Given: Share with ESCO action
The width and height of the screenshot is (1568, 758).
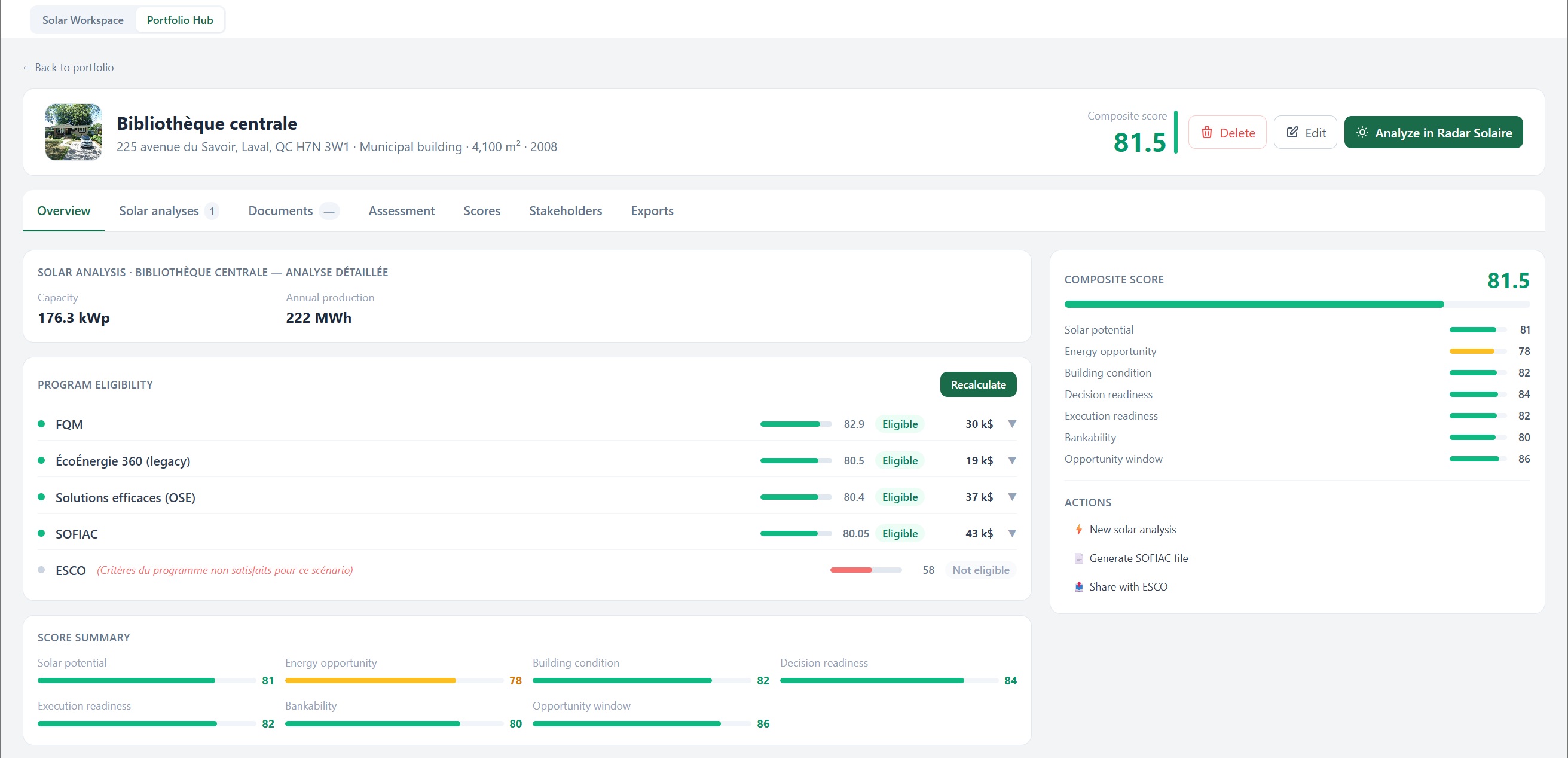Looking at the screenshot, I should [1127, 587].
